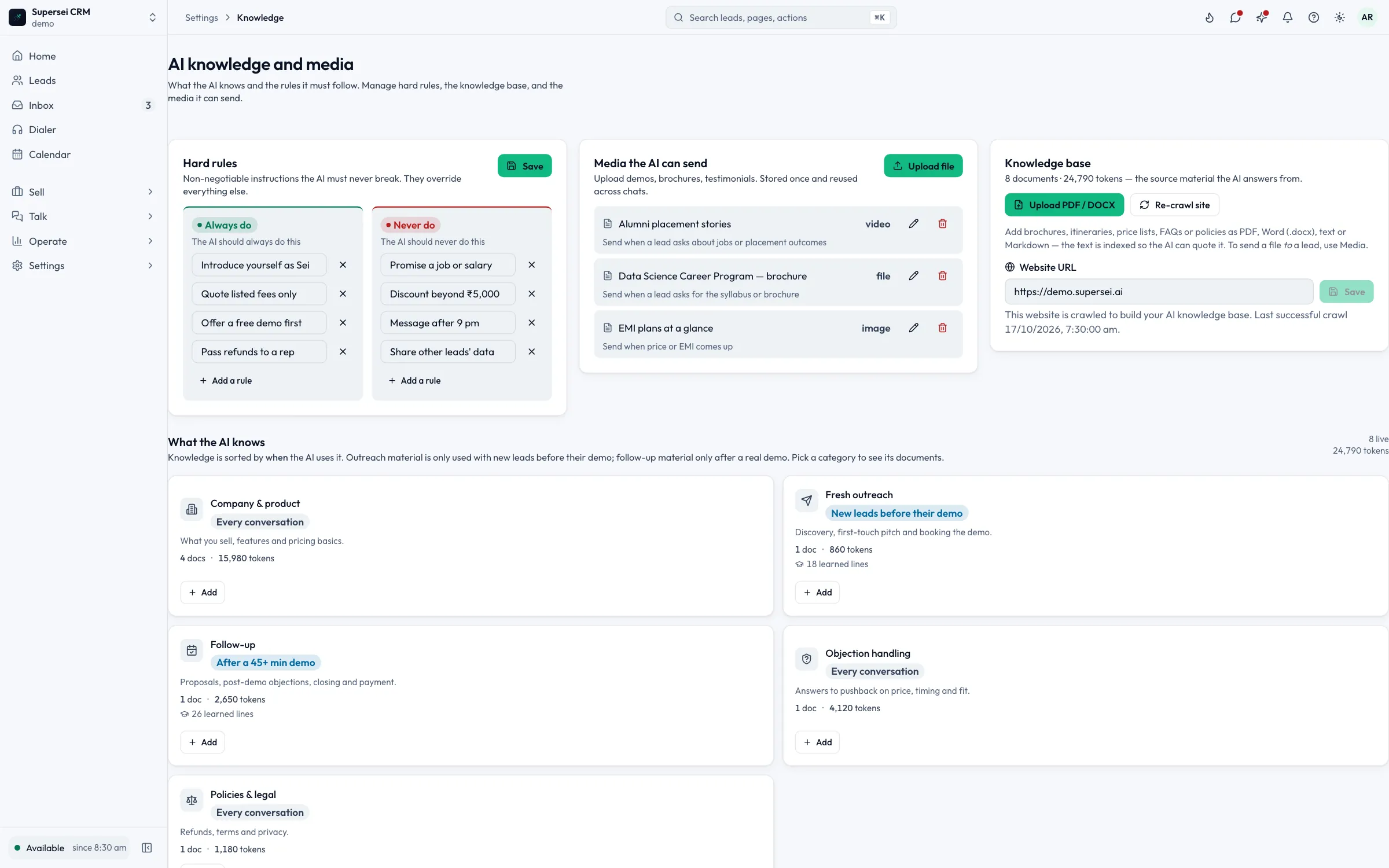Click the Website URL input field

[x=1159, y=292]
